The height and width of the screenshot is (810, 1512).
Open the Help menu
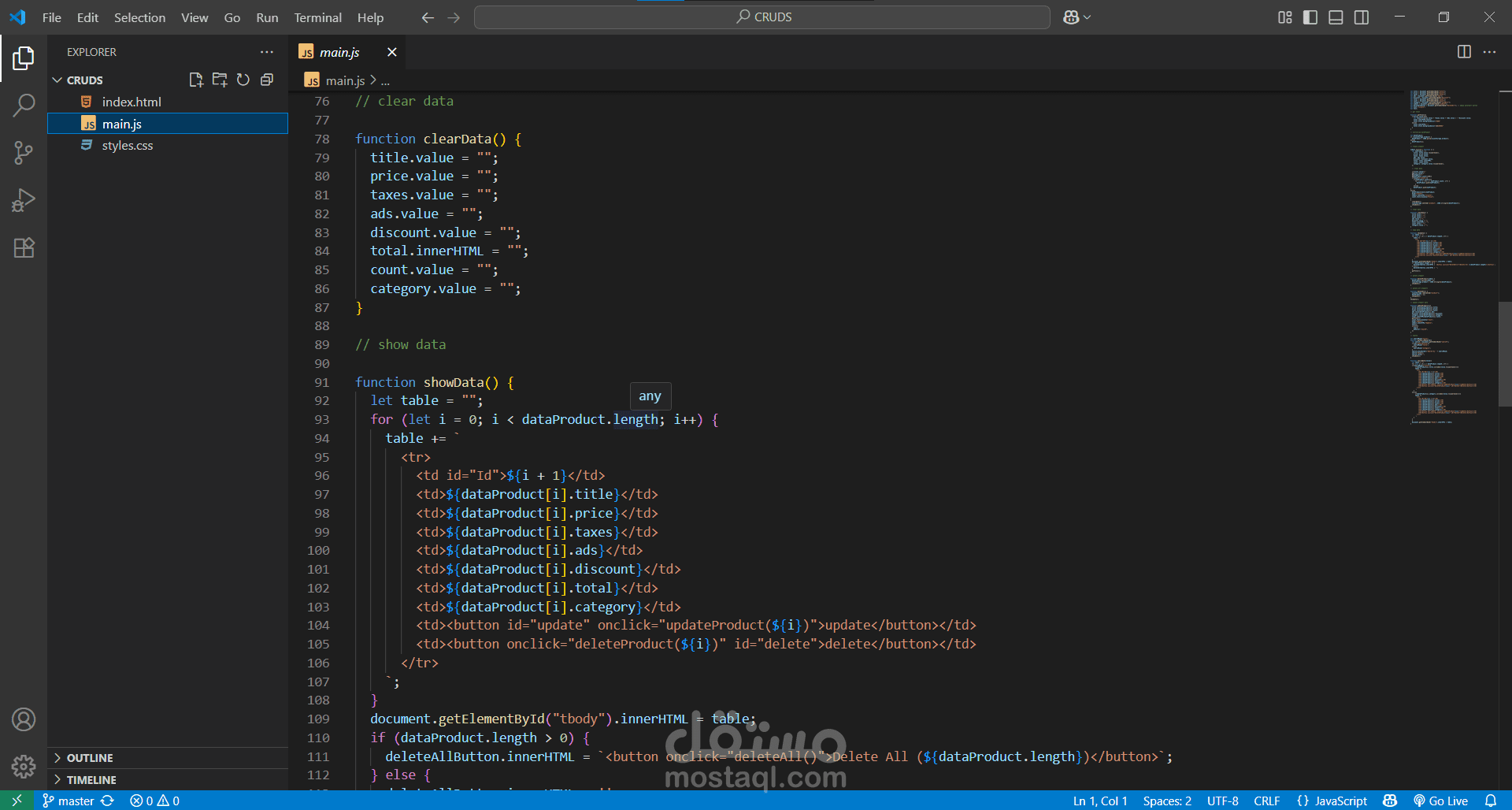(x=370, y=17)
